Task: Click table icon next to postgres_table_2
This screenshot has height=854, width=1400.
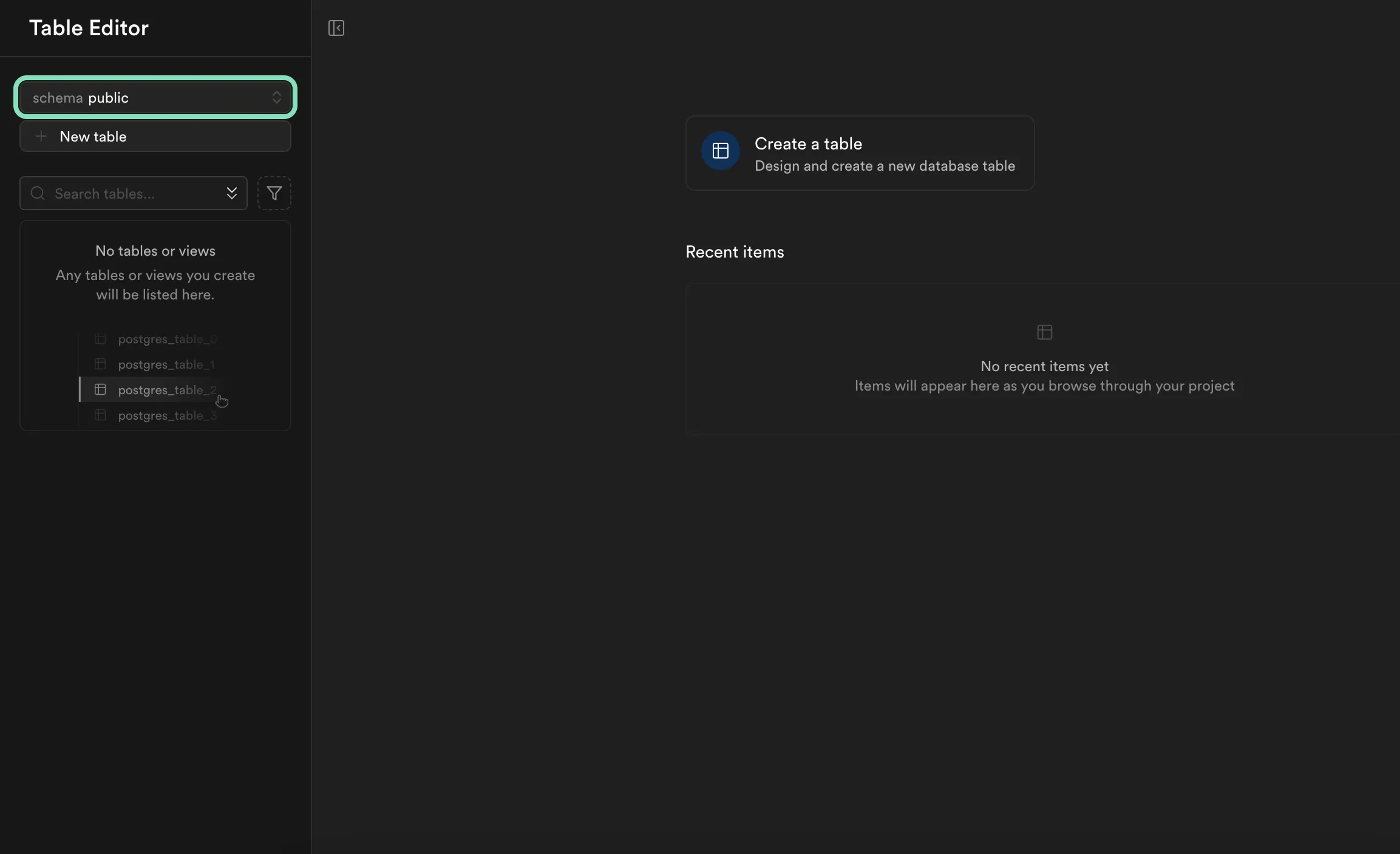Action: tap(100, 389)
